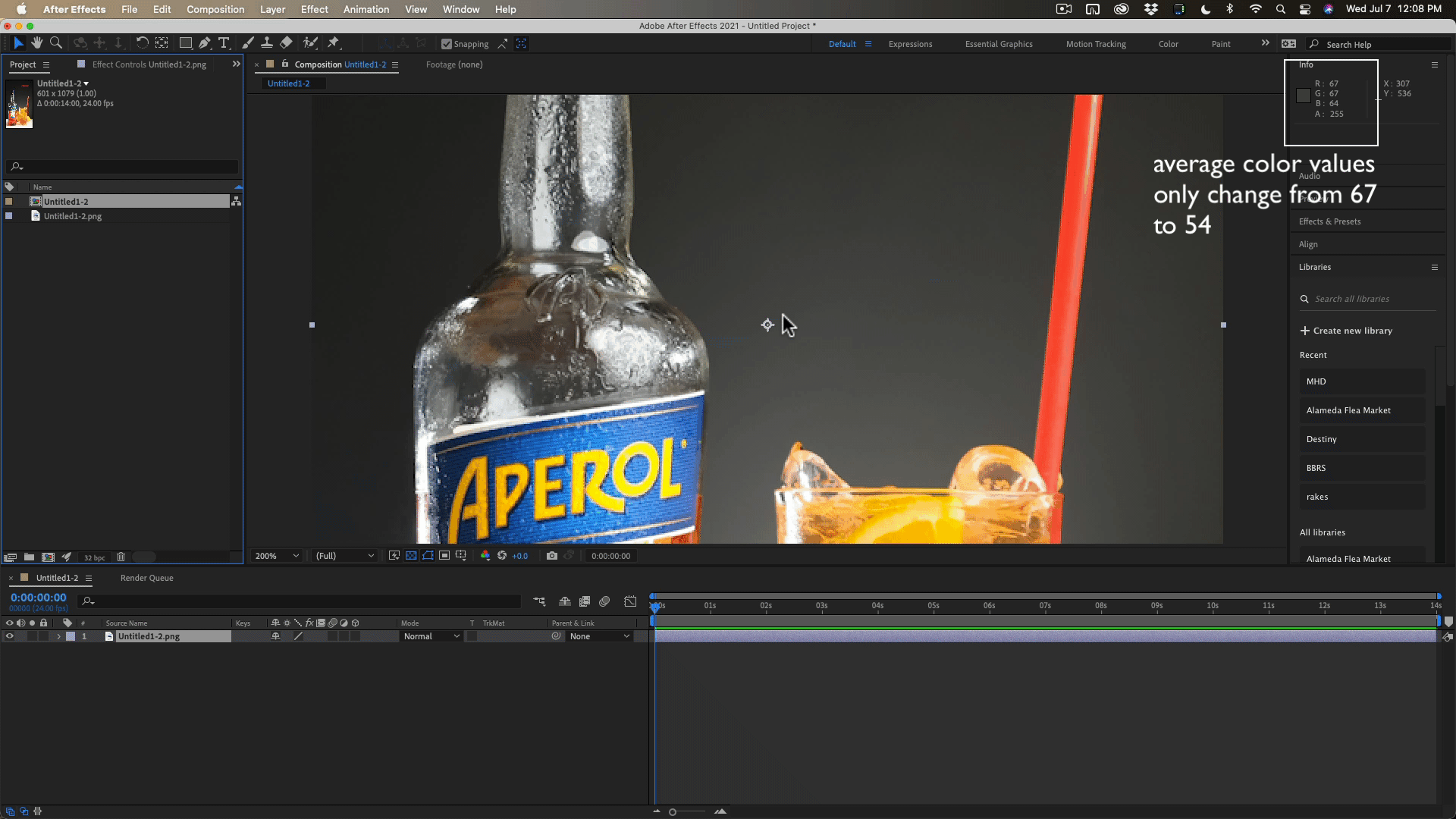This screenshot has width=1456, height=819.
Task: Select the Puppet Pin tool
Action: point(334,43)
